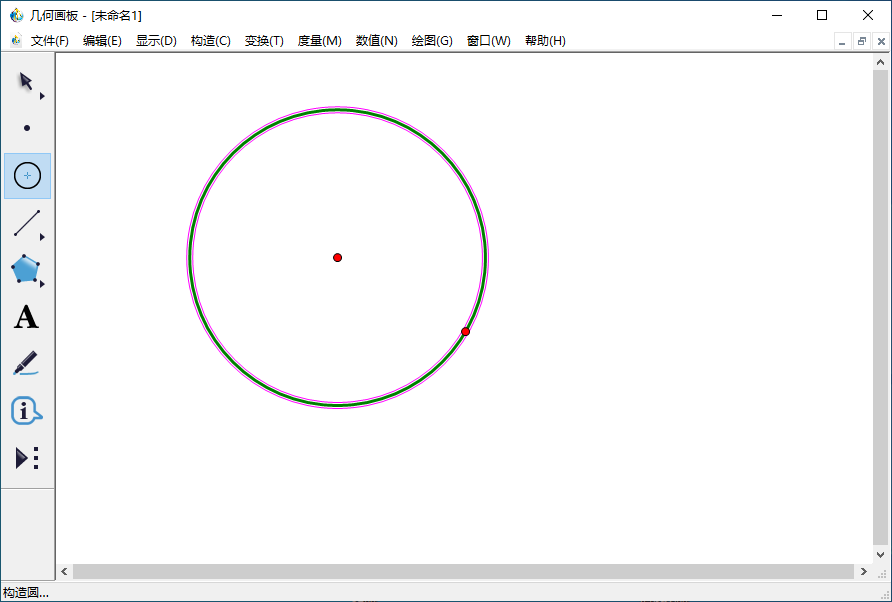Open the 构造(C) menu
The height and width of the screenshot is (602, 892).
[210, 41]
